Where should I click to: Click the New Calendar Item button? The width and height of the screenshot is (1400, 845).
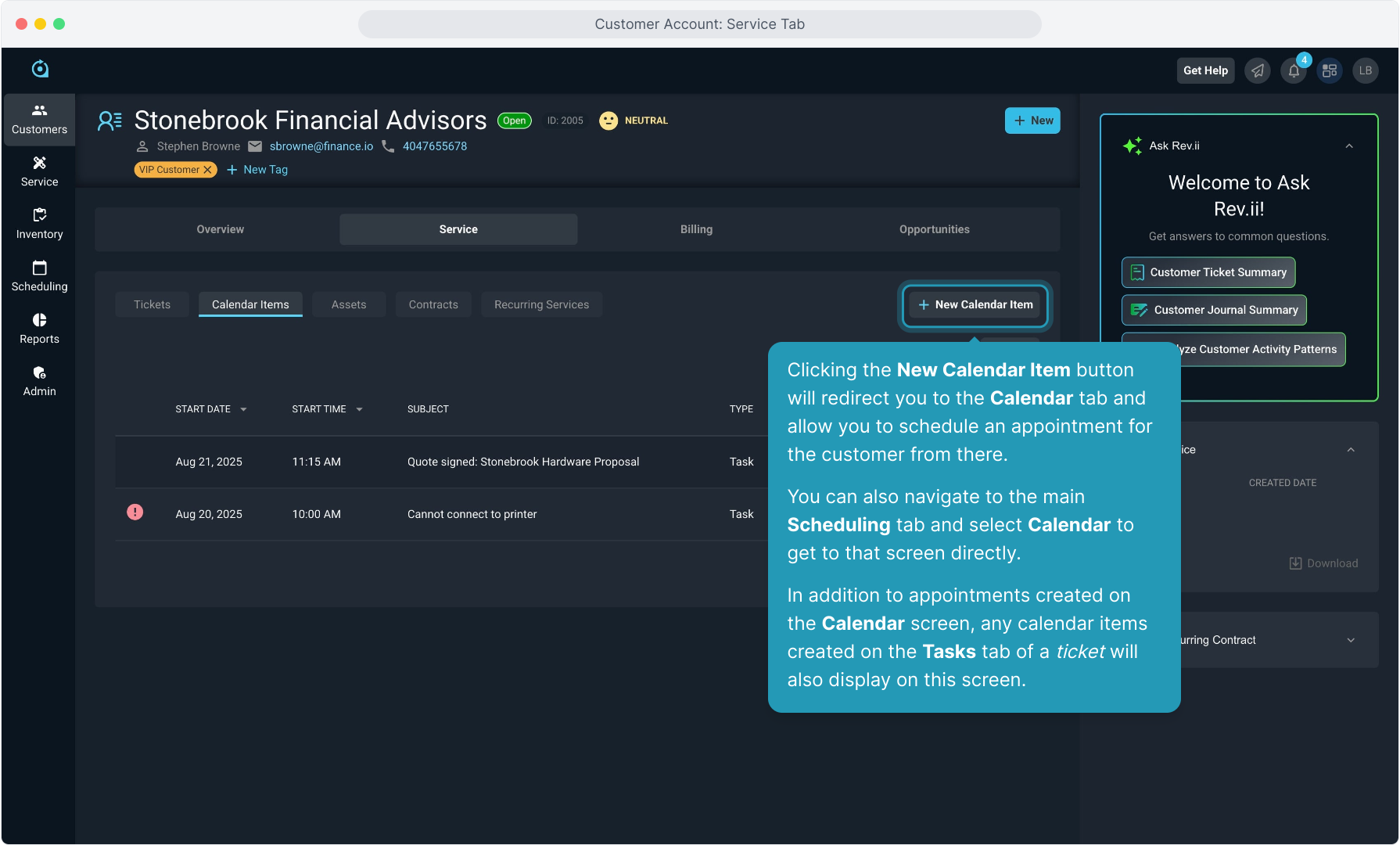point(975,304)
